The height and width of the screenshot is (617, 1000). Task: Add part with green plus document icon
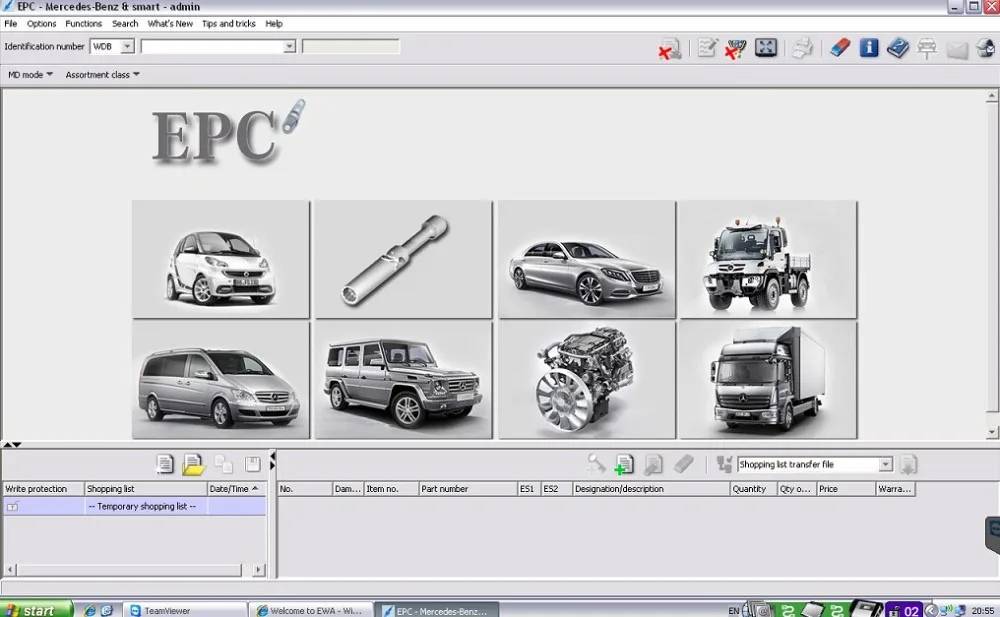pos(625,464)
